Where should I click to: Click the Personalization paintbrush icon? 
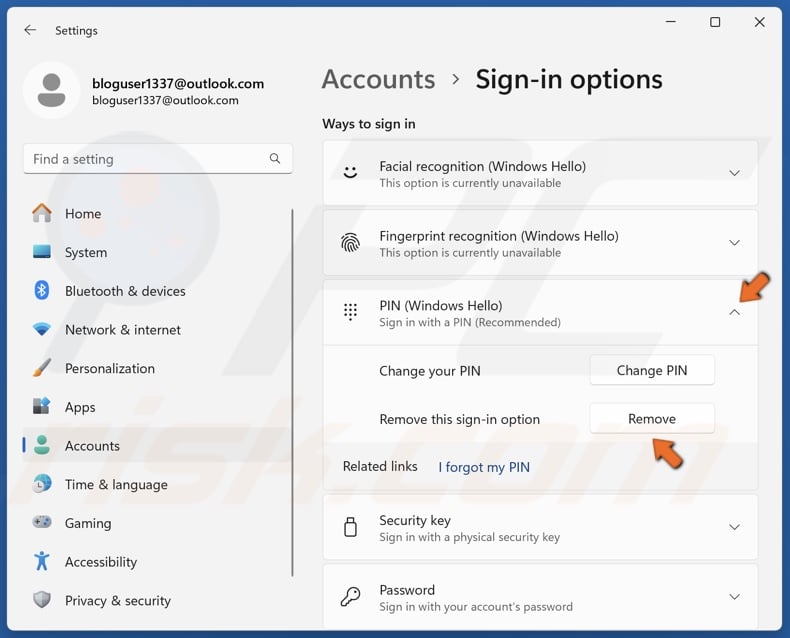tap(42, 368)
